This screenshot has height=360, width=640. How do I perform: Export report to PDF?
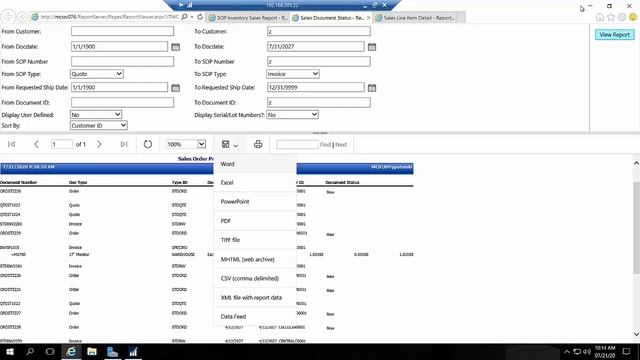click(x=255, y=221)
